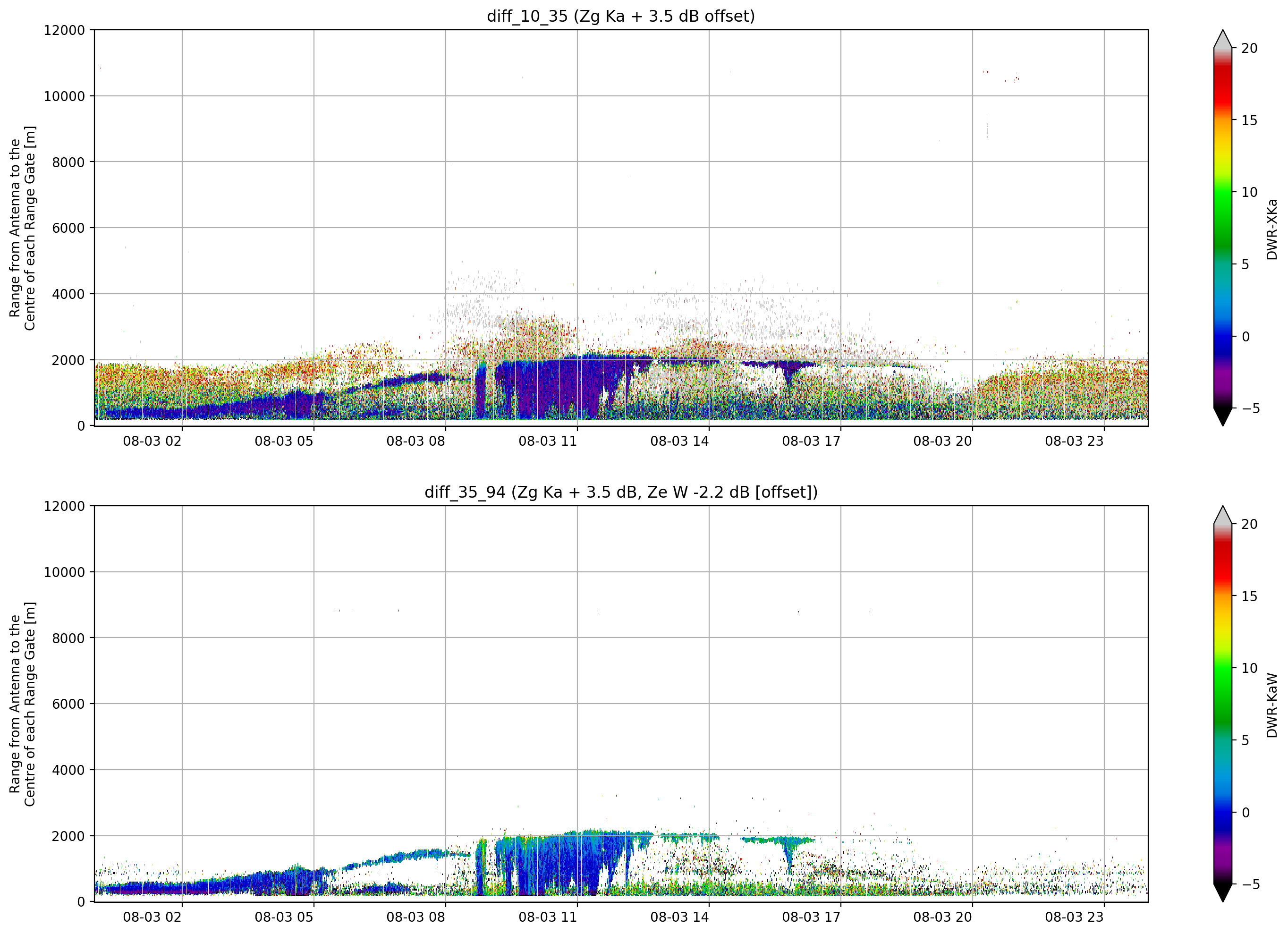Click the black lower extend arrow of DWR-KaW colorbar
Viewport: 1288px width, 934px height.
1223,891
